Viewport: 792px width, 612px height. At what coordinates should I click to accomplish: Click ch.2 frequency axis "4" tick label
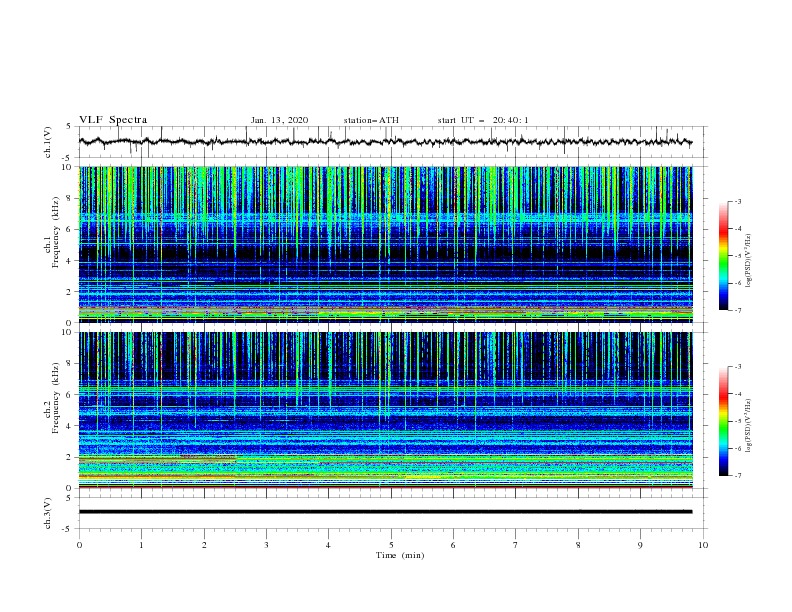(x=69, y=426)
